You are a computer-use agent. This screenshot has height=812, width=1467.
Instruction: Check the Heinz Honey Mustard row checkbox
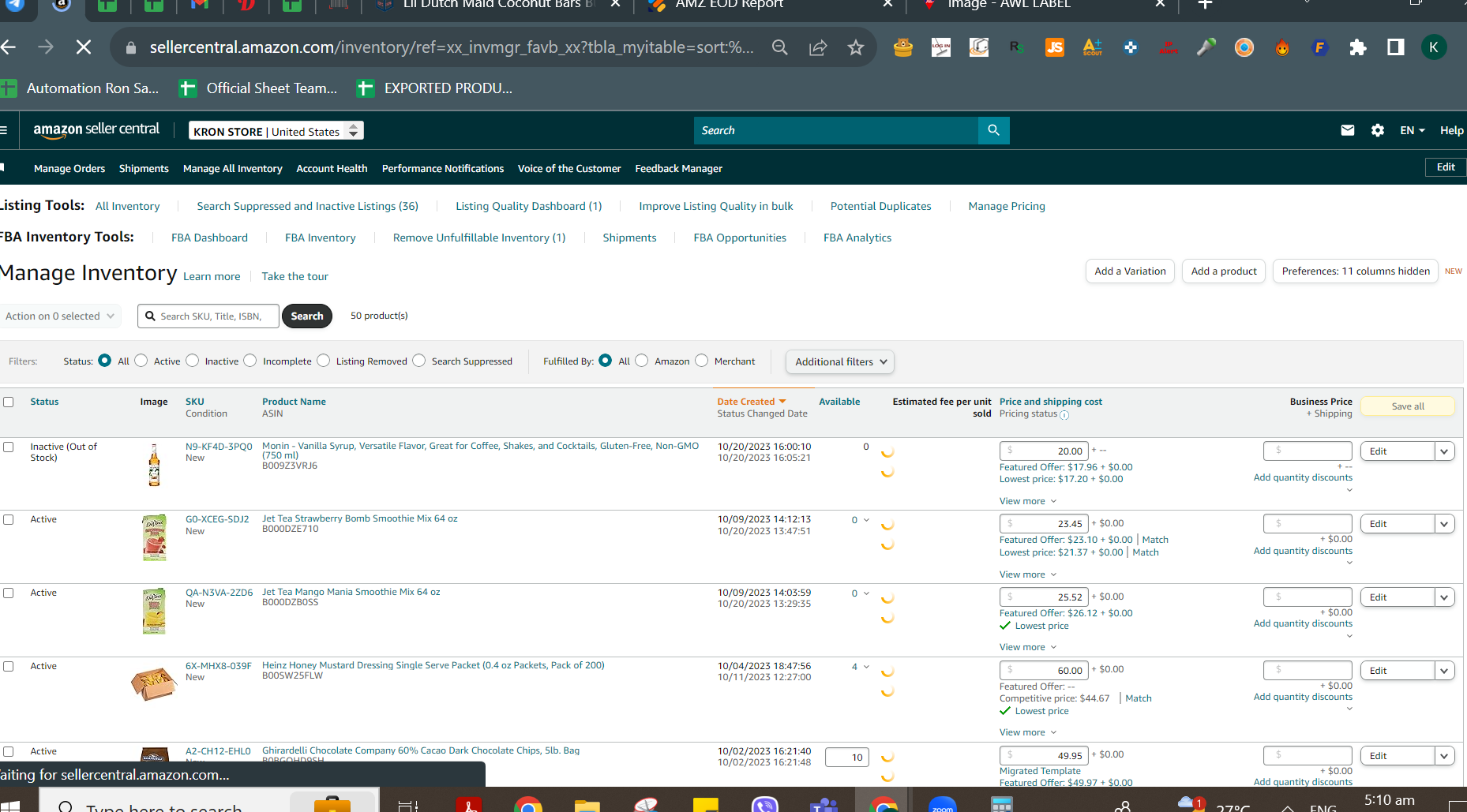point(9,666)
